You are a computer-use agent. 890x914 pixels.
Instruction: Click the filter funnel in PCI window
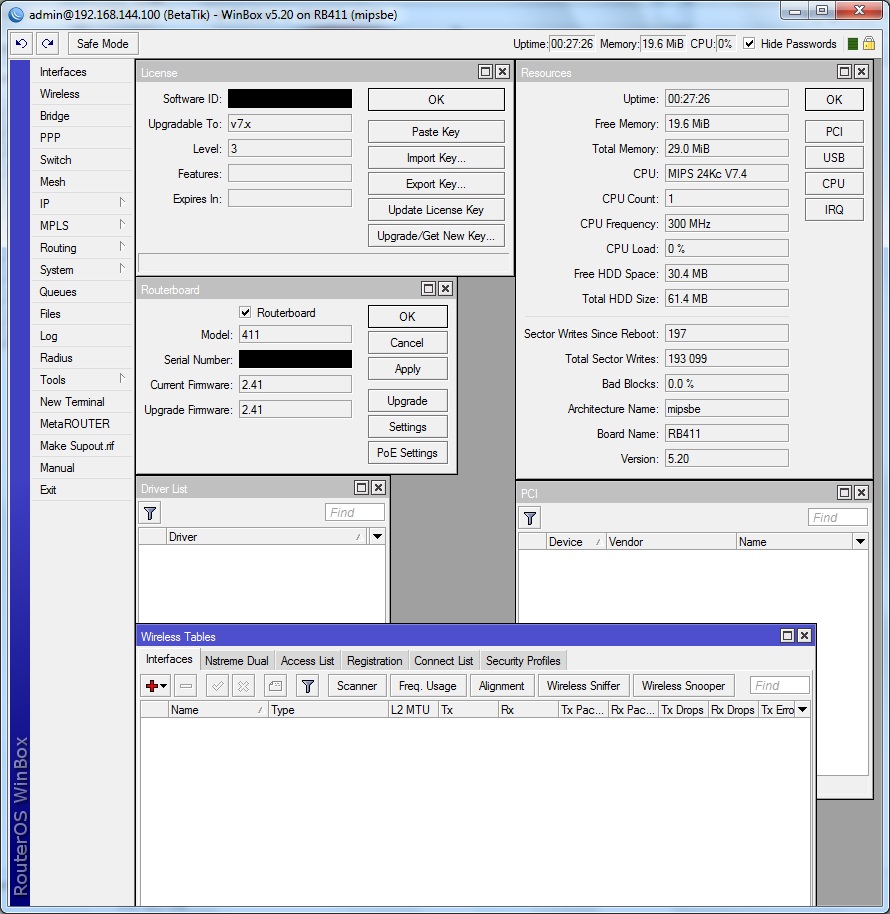pyautogui.click(x=530, y=518)
